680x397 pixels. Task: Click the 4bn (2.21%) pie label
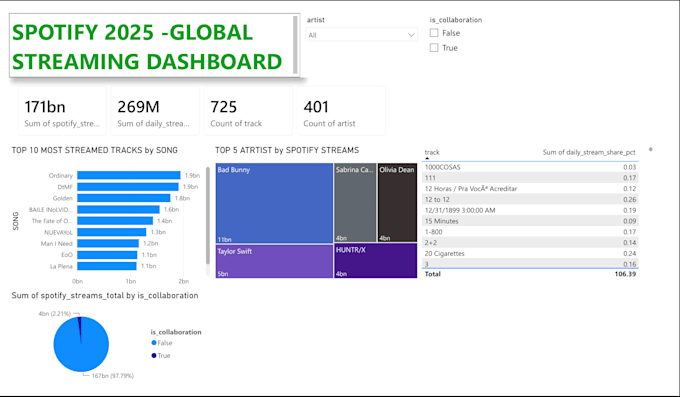point(55,314)
